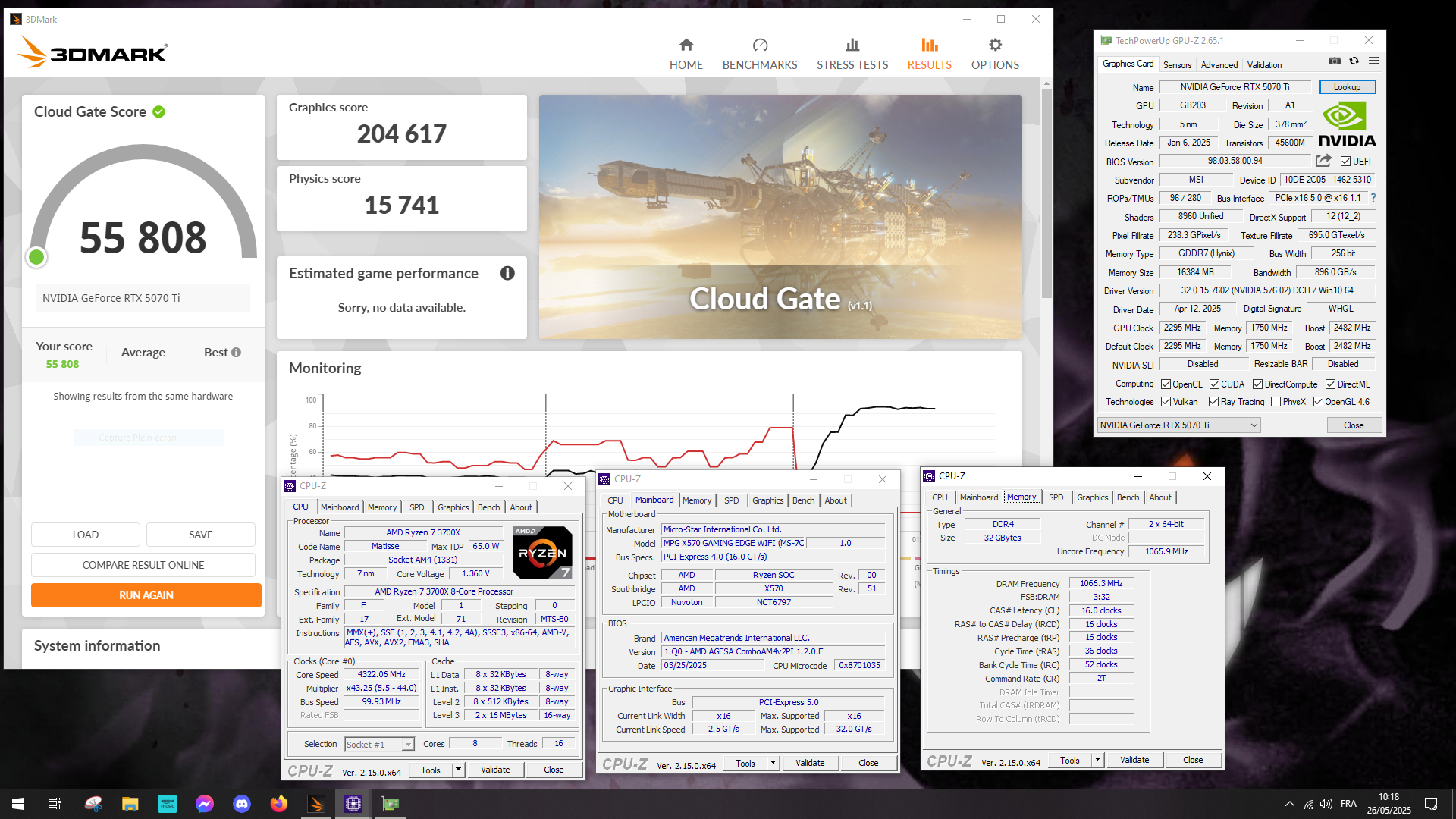The image size is (1456, 819).
Task: Open the OPTIONS gear icon
Action: (995, 45)
